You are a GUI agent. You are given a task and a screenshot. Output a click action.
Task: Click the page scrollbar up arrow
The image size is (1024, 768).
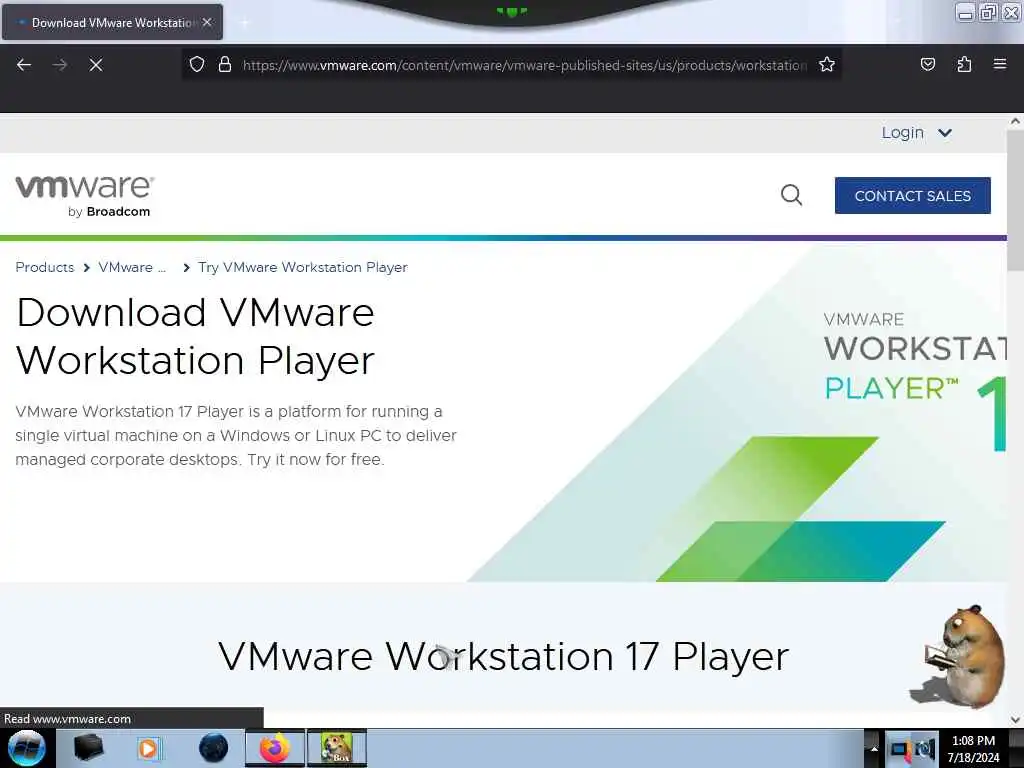click(1015, 121)
